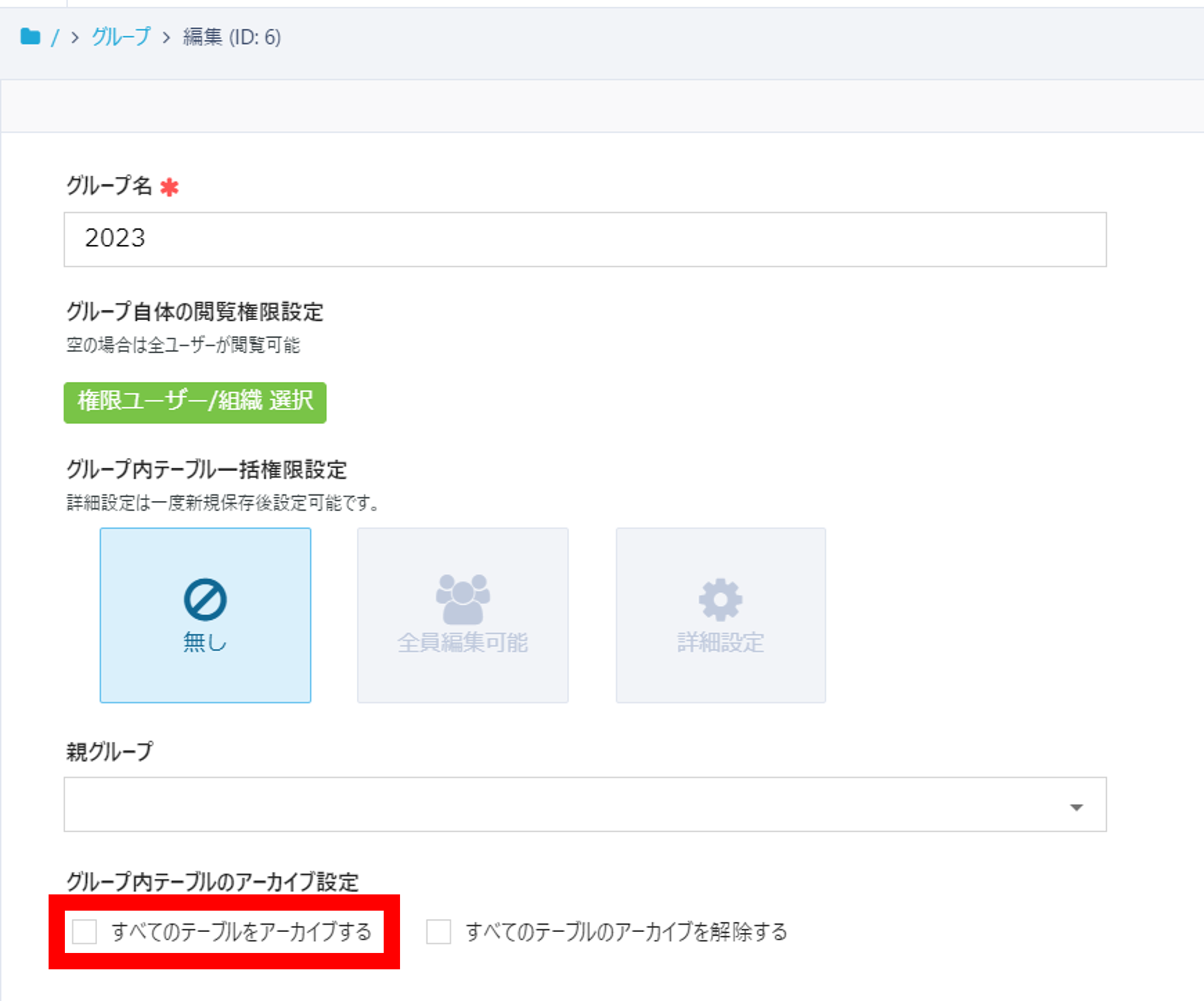This screenshot has height=1001, width=1204.
Task: Click the root / breadcrumb link
Action: pyautogui.click(x=55, y=37)
